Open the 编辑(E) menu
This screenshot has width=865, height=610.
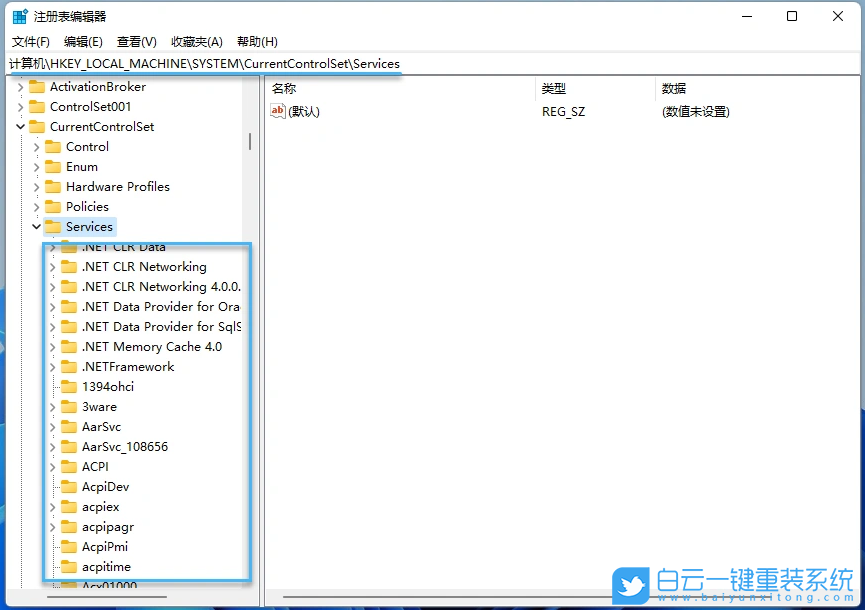pyautogui.click(x=83, y=41)
